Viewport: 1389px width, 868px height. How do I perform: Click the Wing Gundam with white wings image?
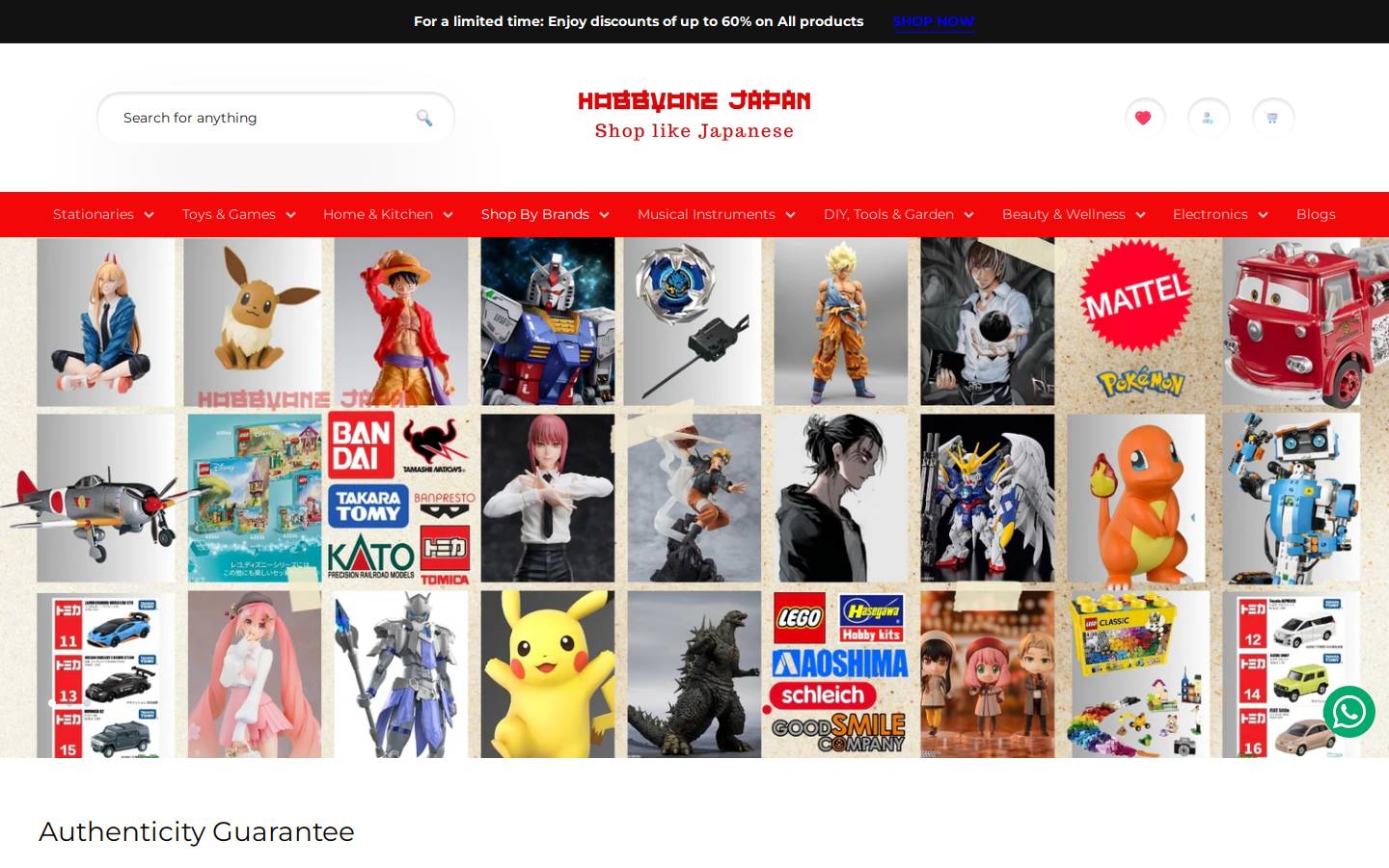[x=987, y=499]
